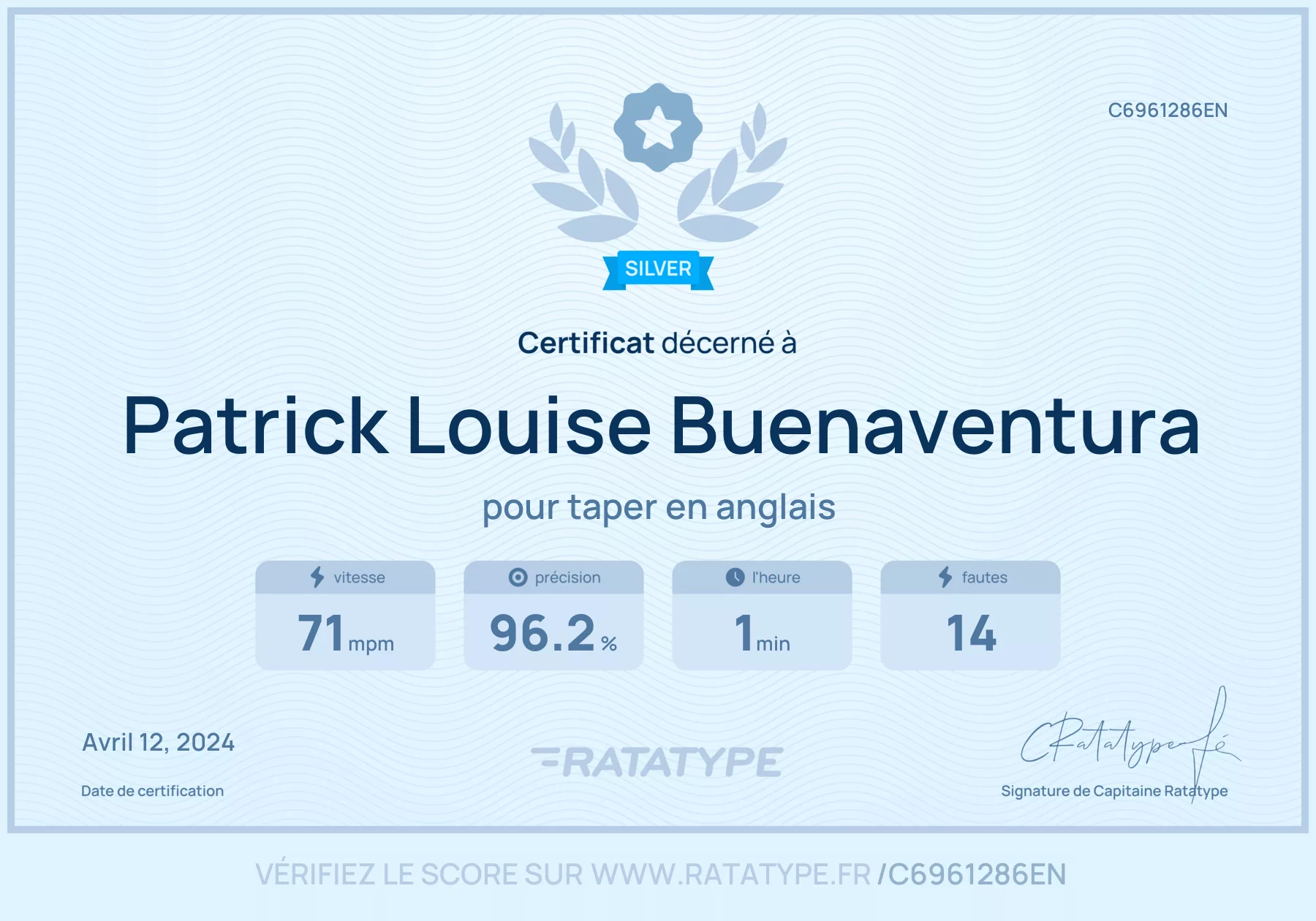This screenshot has height=921, width=1316.
Task: Click 'pour taper en anglais' text
Action: 659,507
